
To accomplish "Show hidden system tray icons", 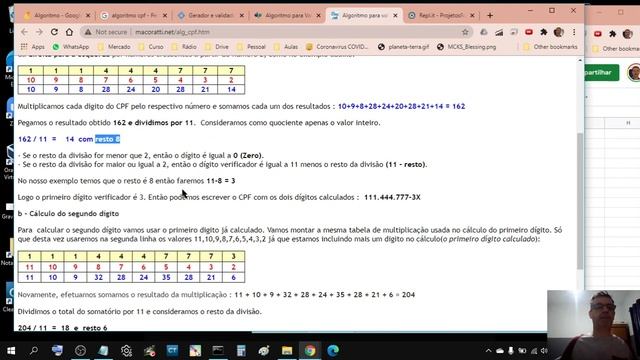I will [488, 351].
